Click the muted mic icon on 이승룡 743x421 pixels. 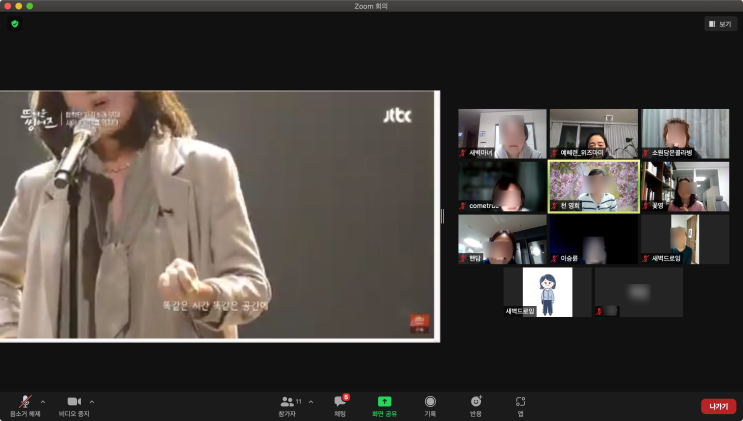(x=554, y=258)
